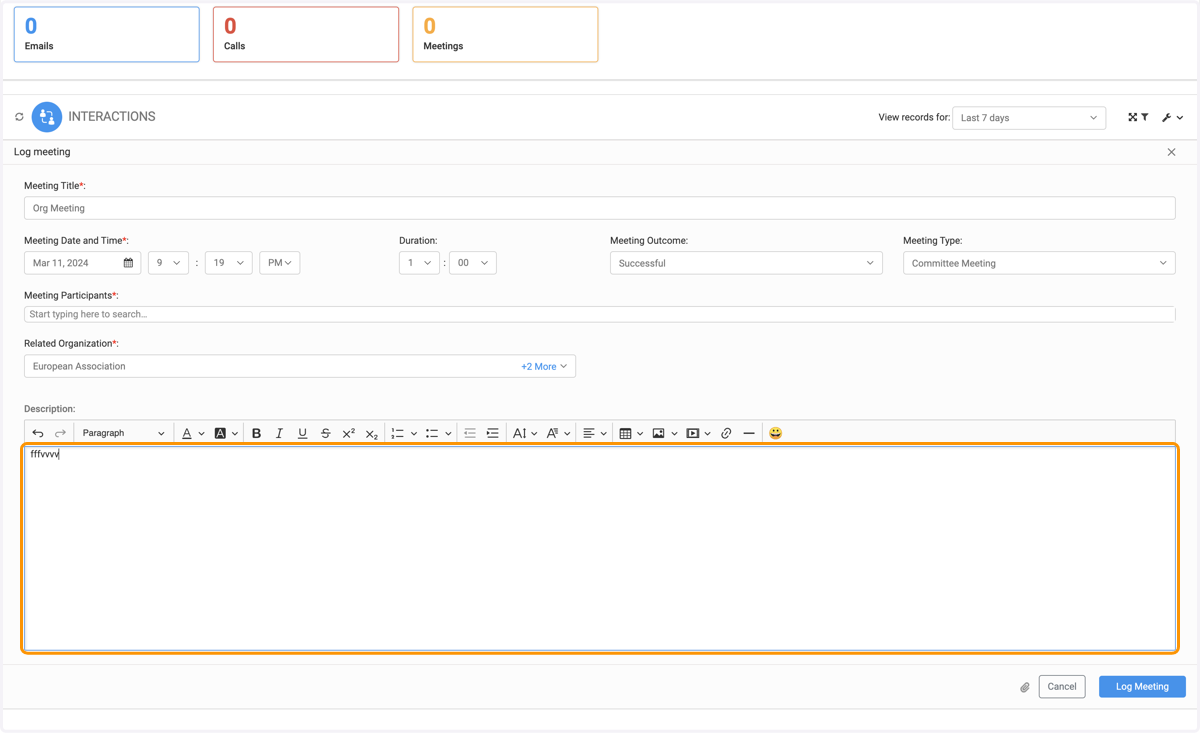The width and height of the screenshot is (1200, 733).
Task: Open the font family tool
Action: [558, 433]
